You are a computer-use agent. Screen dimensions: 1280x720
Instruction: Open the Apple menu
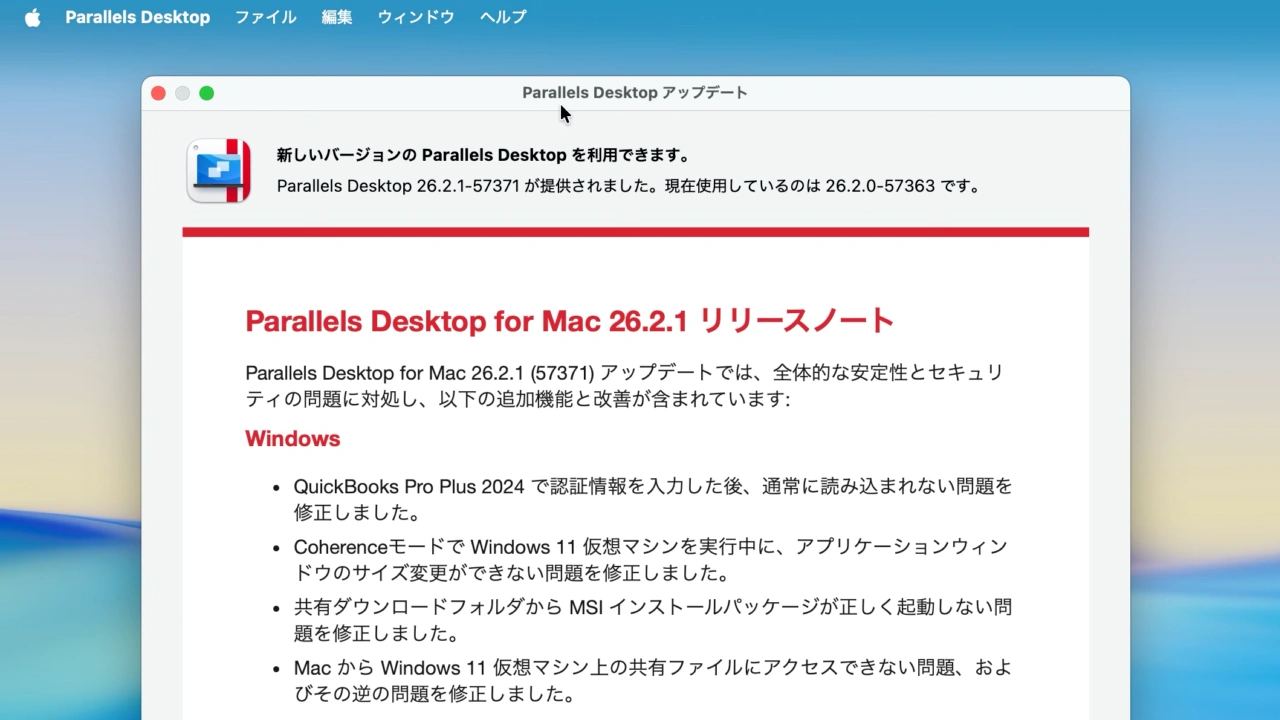(30, 16)
